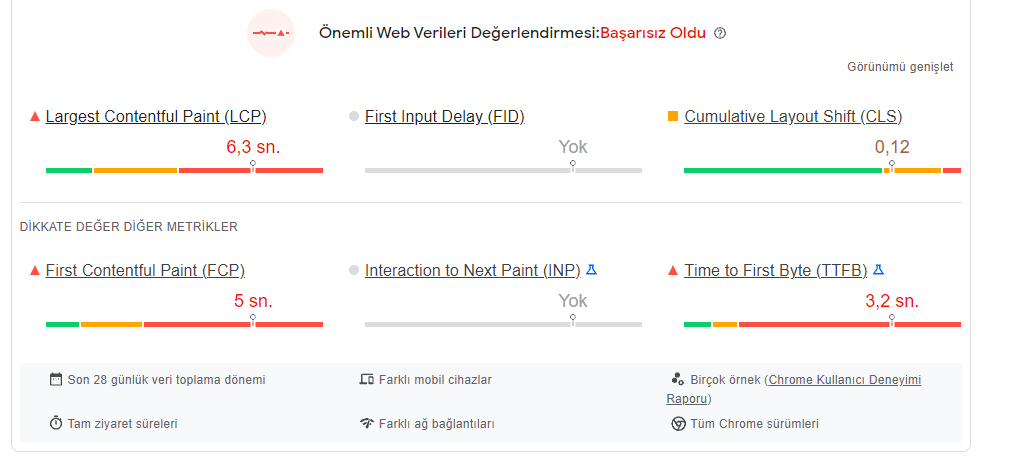Open the Time to First Byte (TTFB) link
Screen dimensions: 1009x461
pyautogui.click(x=775, y=270)
